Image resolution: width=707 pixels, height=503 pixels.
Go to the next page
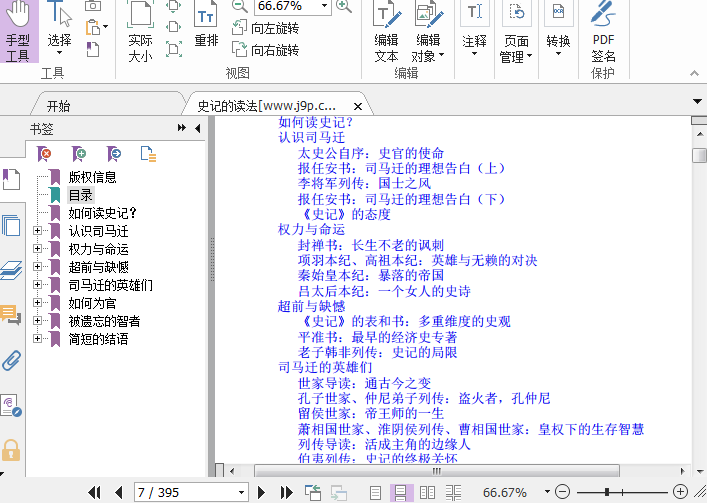(261, 492)
